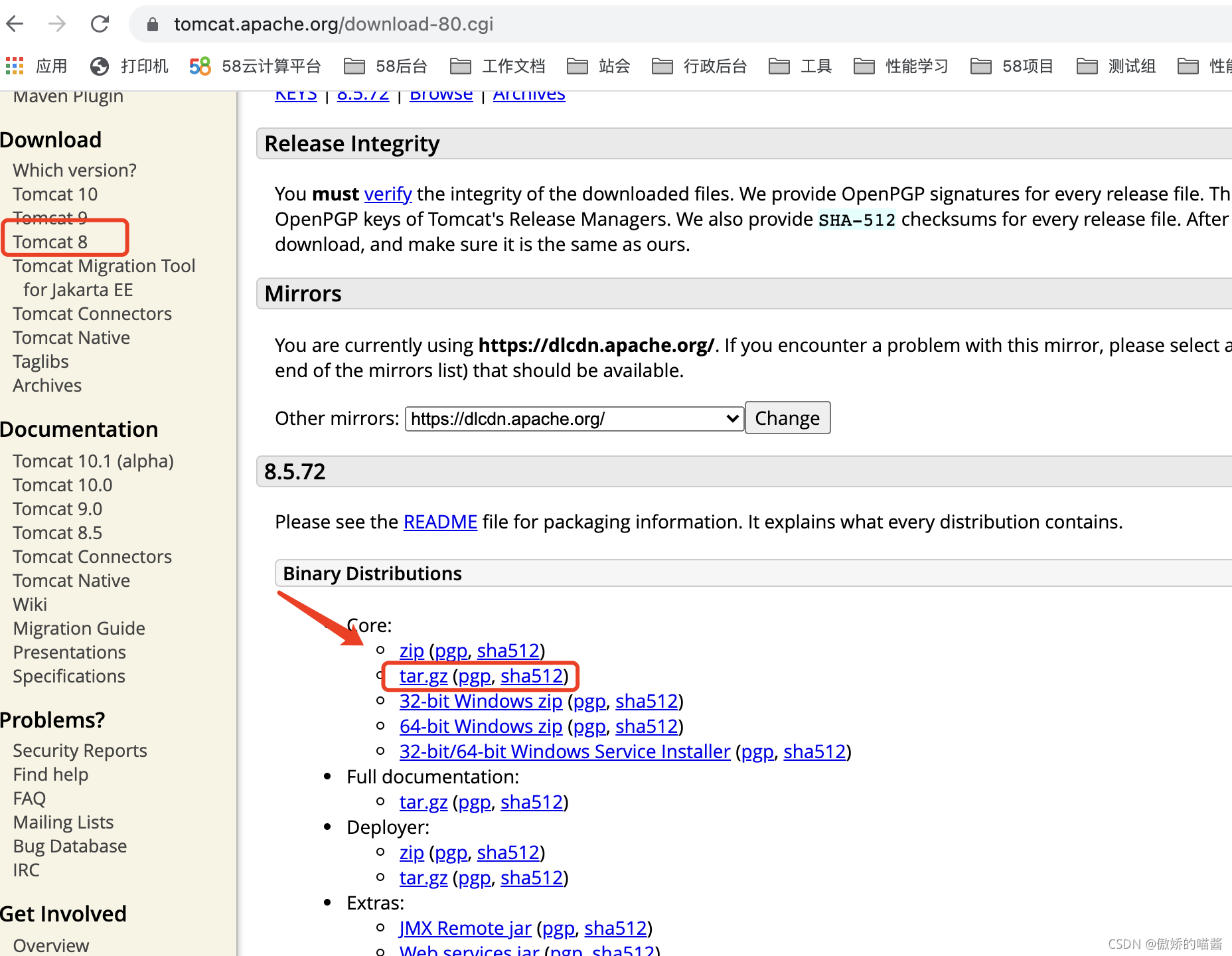This screenshot has height=956, width=1232.
Task: Open Security Reports
Action: point(80,751)
